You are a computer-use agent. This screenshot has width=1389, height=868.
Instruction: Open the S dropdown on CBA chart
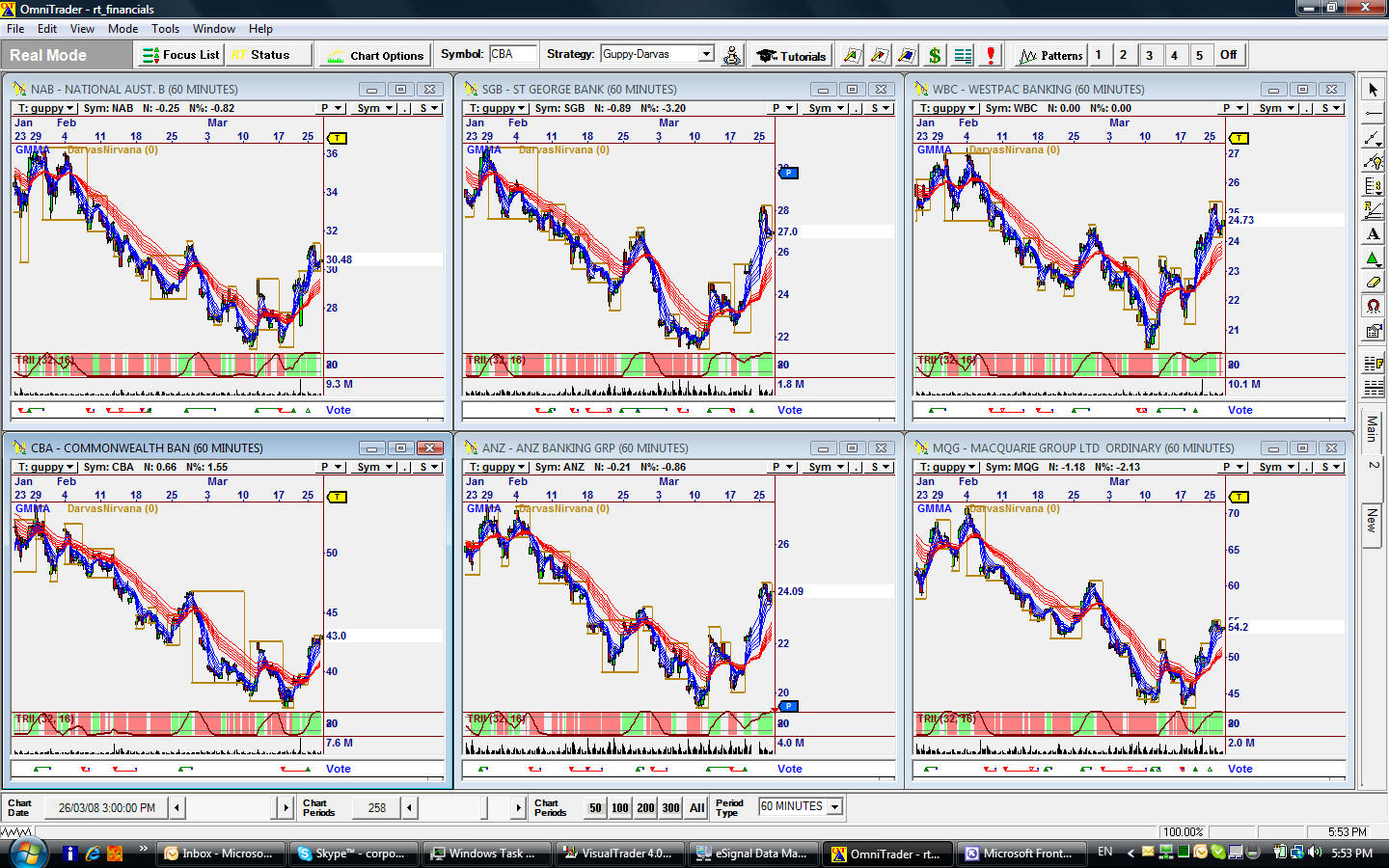pyautogui.click(x=428, y=467)
